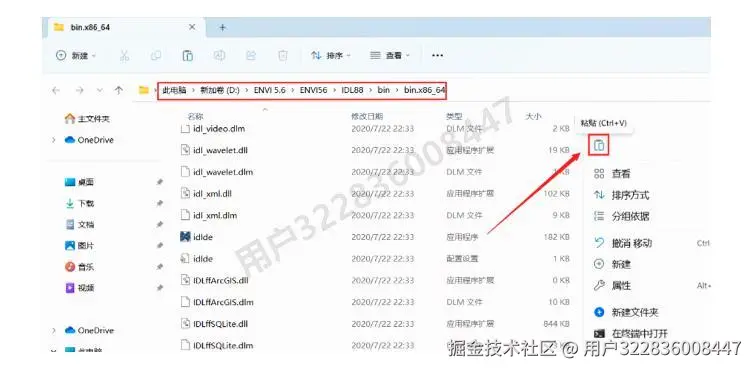
Task: Expand the upper OneDrive tree node
Action: click(54, 140)
